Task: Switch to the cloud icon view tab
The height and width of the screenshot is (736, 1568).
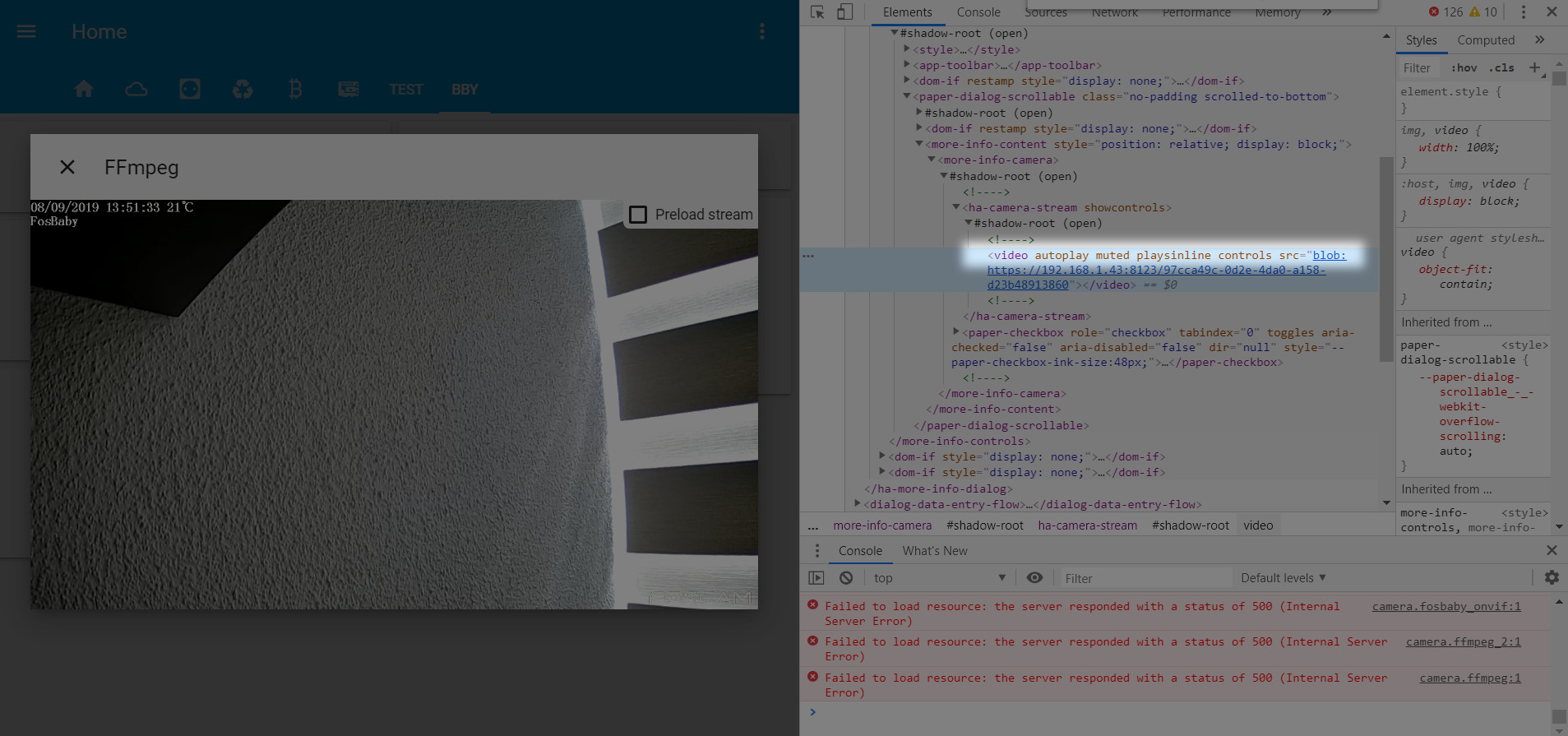Action: point(136,89)
